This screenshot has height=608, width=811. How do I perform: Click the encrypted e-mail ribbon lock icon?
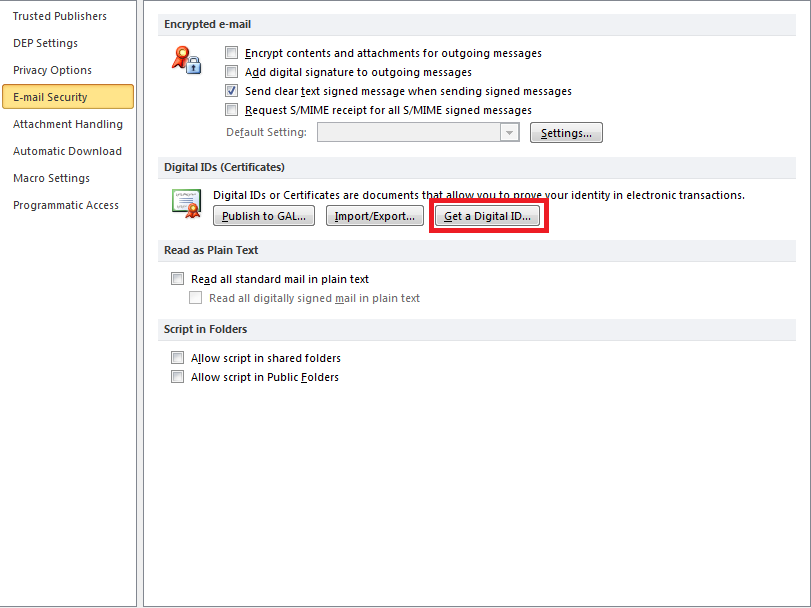[186, 61]
